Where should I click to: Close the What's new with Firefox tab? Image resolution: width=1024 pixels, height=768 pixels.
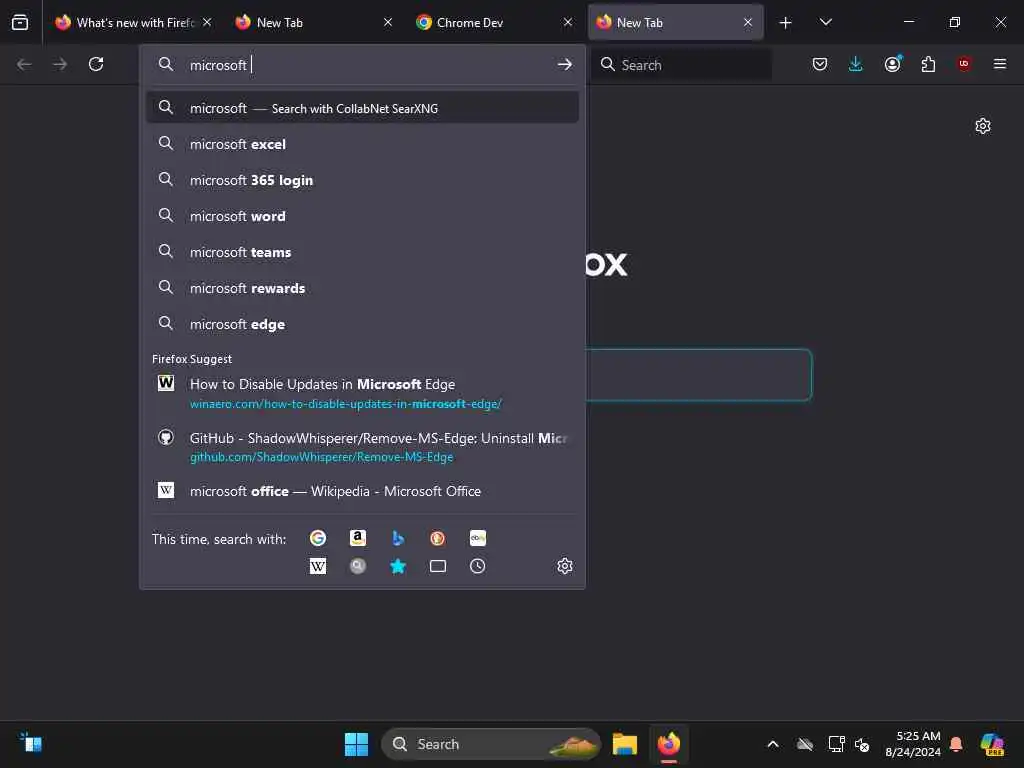207,23
